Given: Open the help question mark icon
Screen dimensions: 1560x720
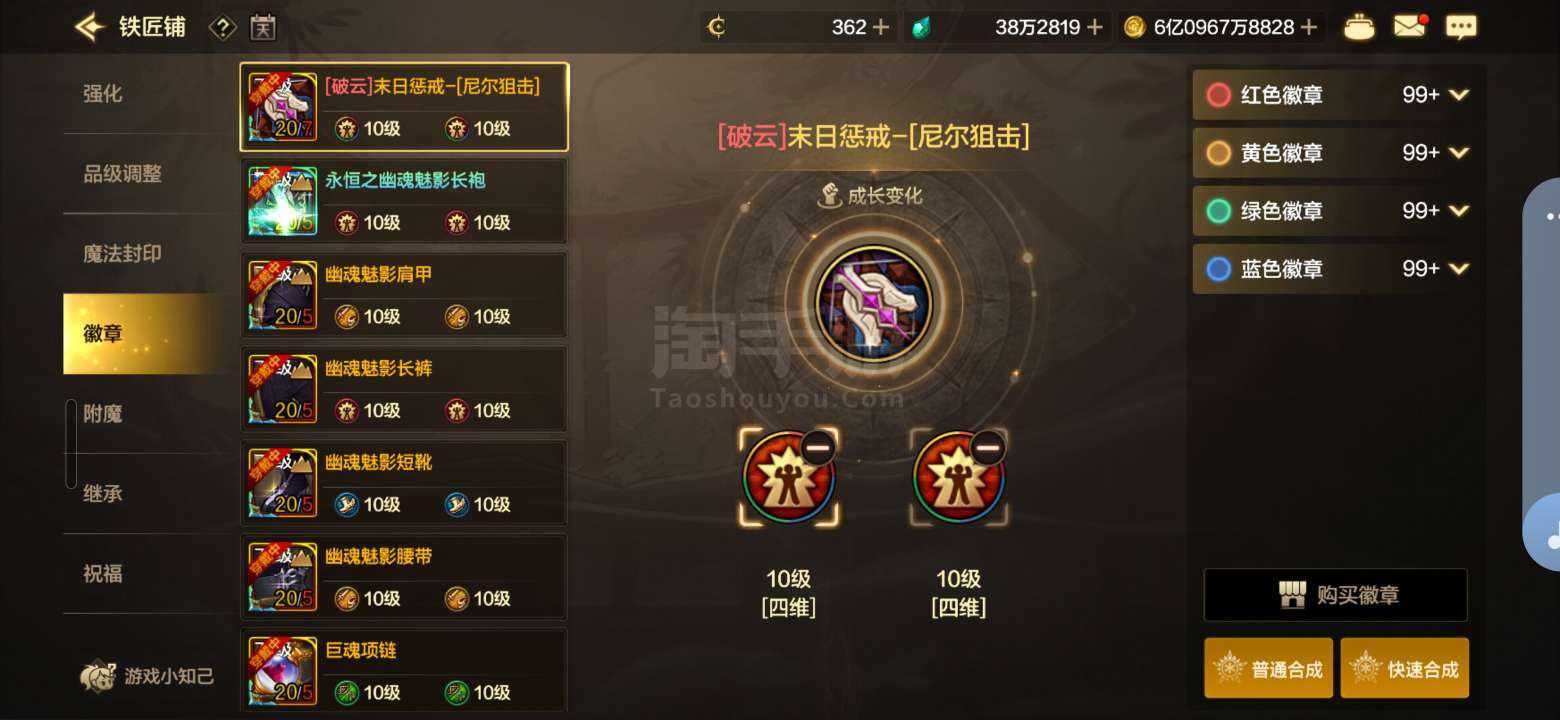Looking at the screenshot, I should pyautogui.click(x=222, y=28).
